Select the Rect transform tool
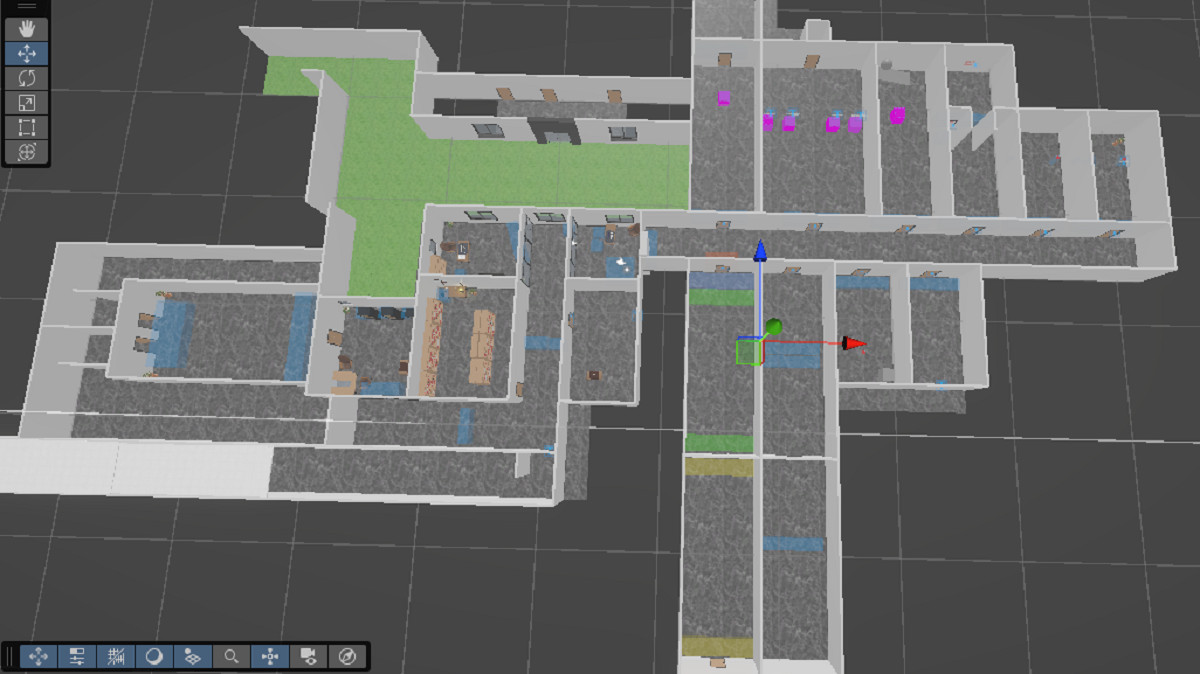This screenshot has width=1200, height=674. click(27, 127)
